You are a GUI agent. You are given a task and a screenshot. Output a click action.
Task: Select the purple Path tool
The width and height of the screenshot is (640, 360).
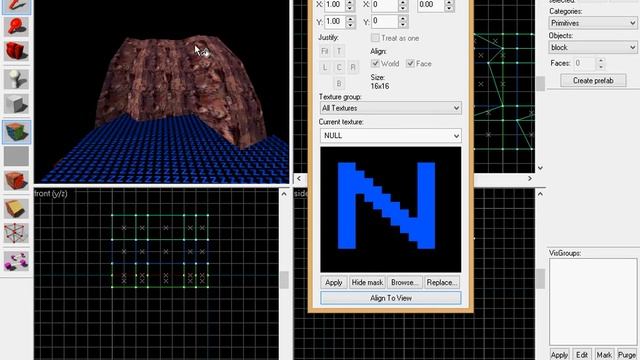pos(16,260)
